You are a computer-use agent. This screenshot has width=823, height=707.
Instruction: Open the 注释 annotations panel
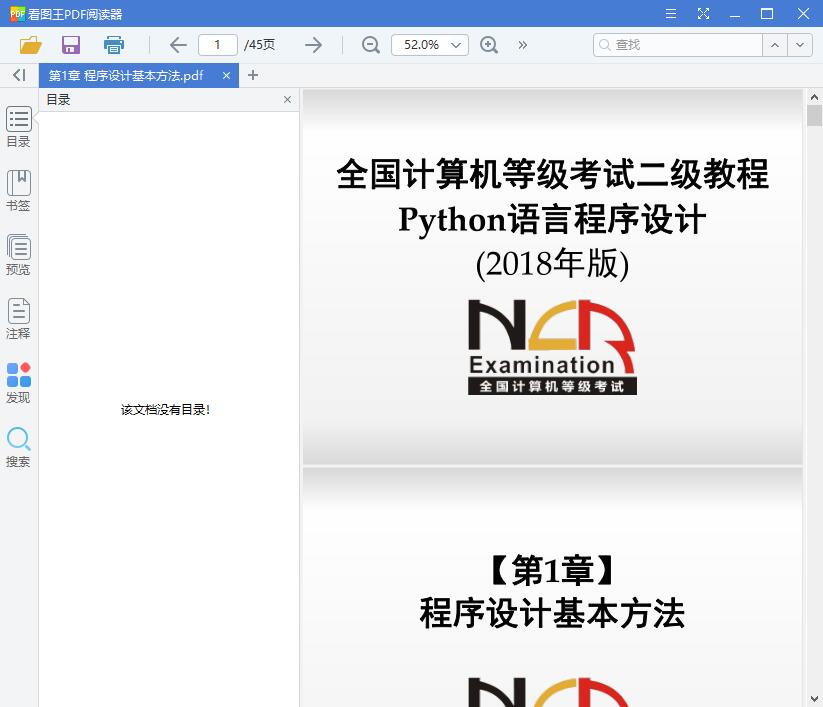coord(18,318)
